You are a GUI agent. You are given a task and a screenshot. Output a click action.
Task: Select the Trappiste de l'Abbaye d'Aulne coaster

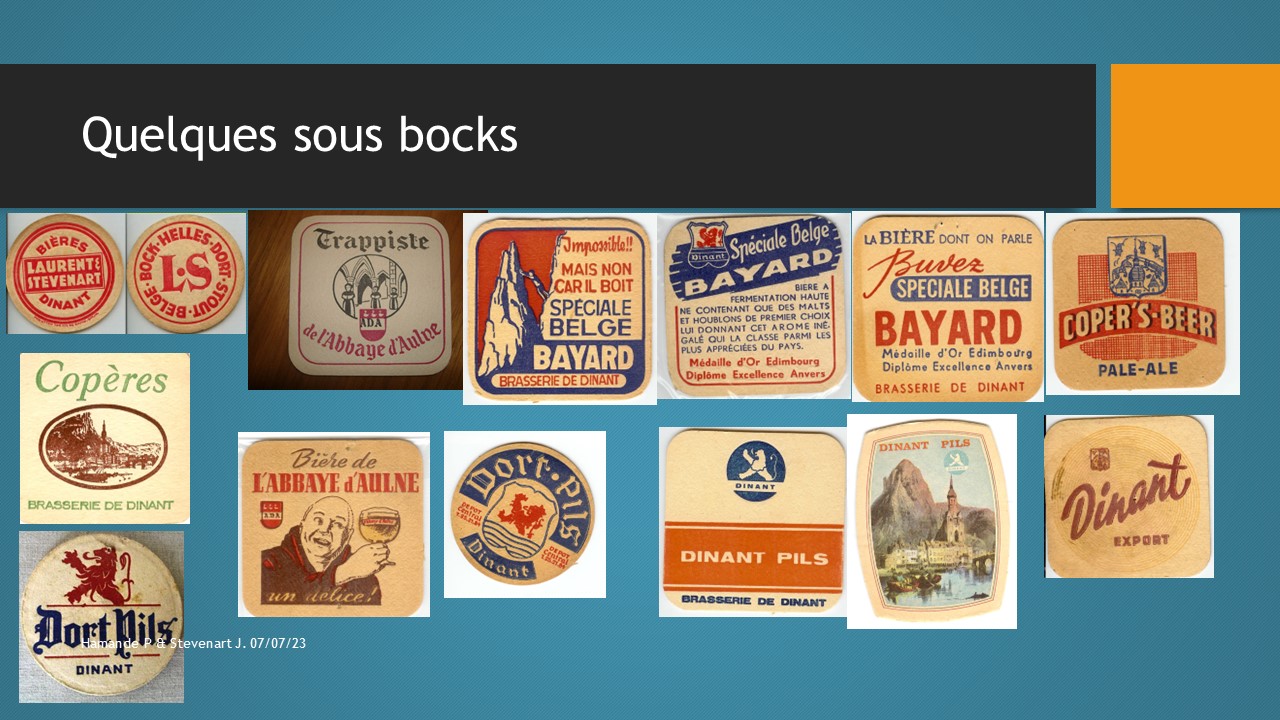click(x=368, y=299)
